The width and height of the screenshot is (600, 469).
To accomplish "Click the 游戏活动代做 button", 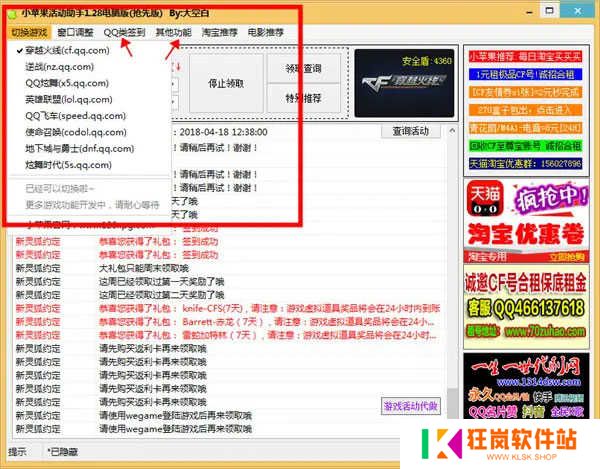I will [x=410, y=406].
